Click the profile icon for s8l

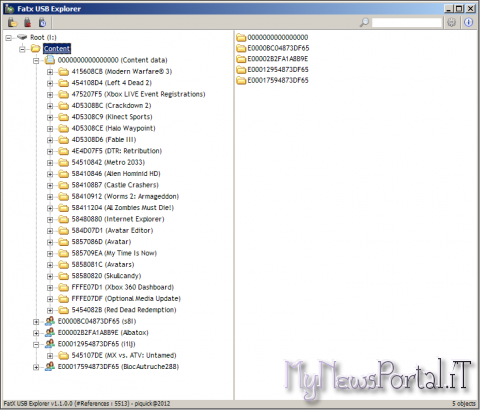50,321
